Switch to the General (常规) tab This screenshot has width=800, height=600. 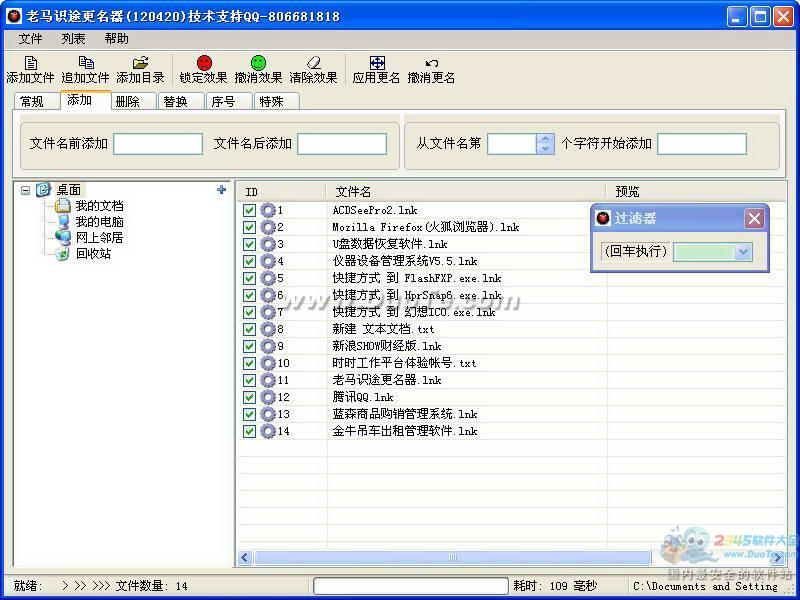pyautogui.click(x=36, y=102)
